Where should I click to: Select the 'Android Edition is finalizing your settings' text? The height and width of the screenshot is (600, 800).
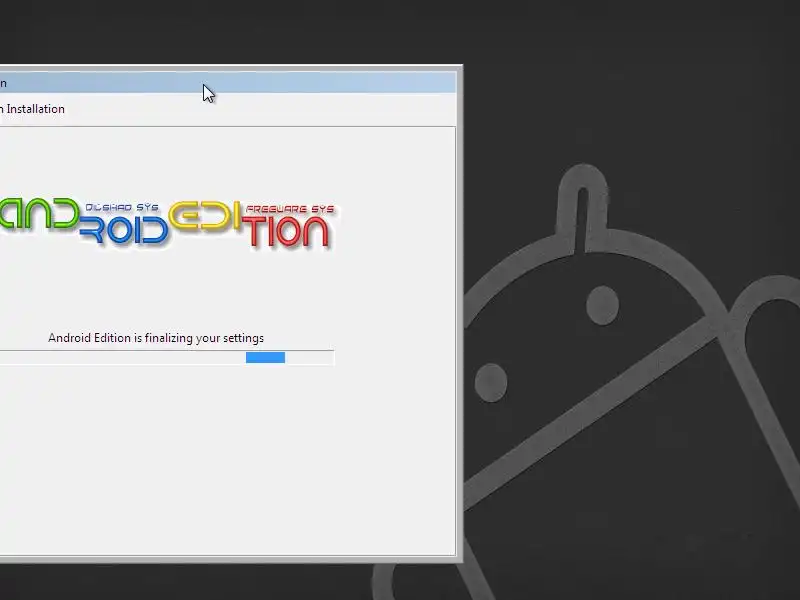coord(156,338)
